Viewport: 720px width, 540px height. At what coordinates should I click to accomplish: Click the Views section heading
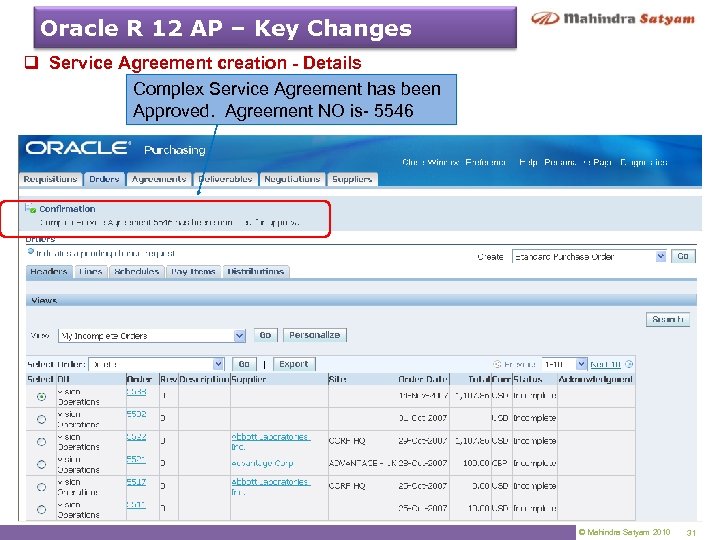click(x=44, y=300)
